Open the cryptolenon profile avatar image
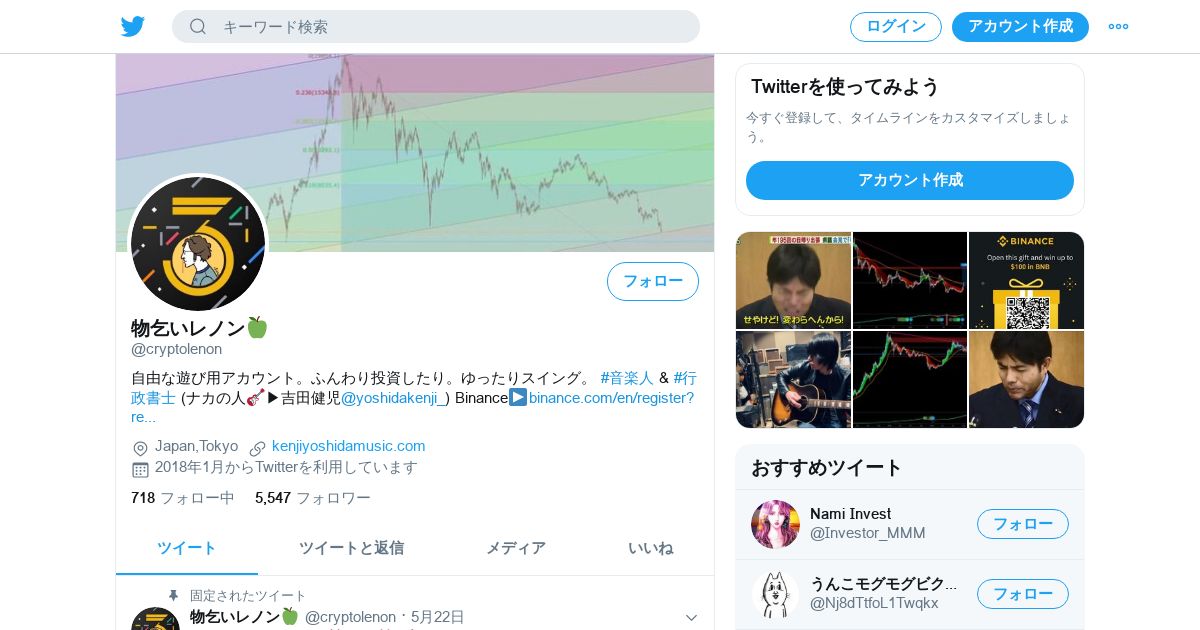Image resolution: width=1200 pixels, height=630 pixels. tap(198, 244)
